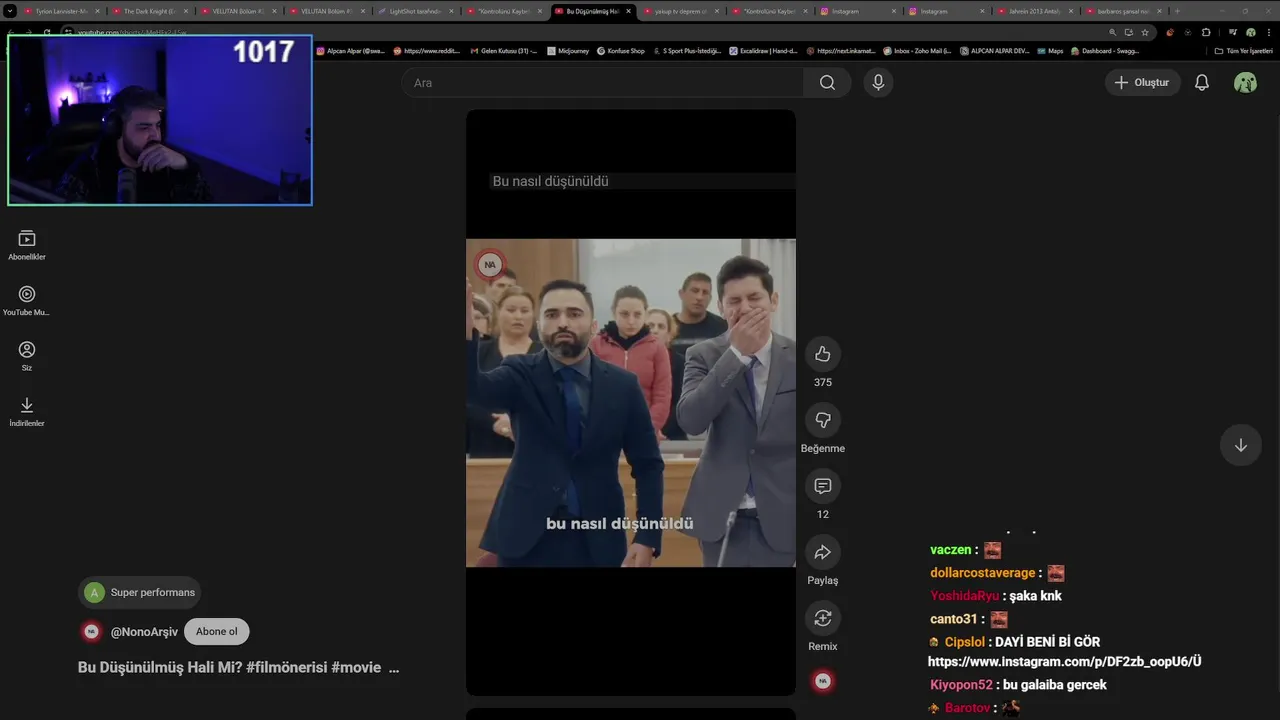
Task: Switch to the Tyrion Lannister tab
Action: coord(62,11)
